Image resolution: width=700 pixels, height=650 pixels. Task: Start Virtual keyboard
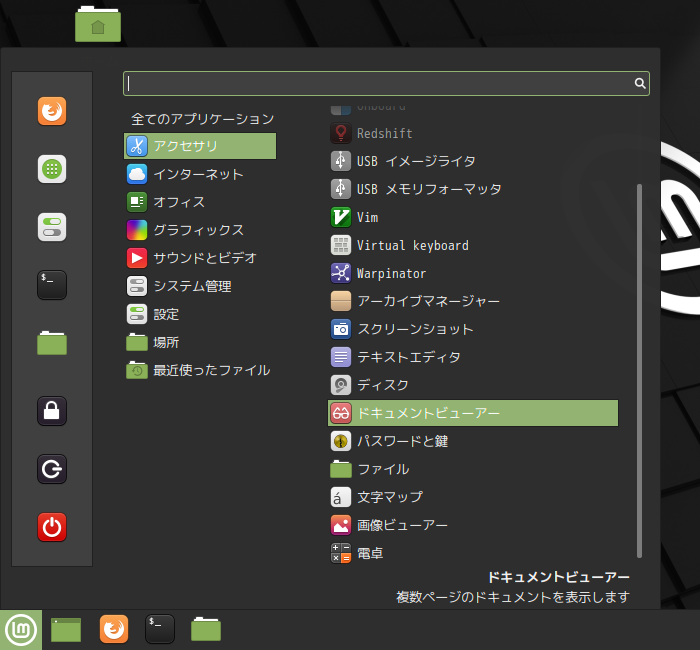[x=473, y=245]
